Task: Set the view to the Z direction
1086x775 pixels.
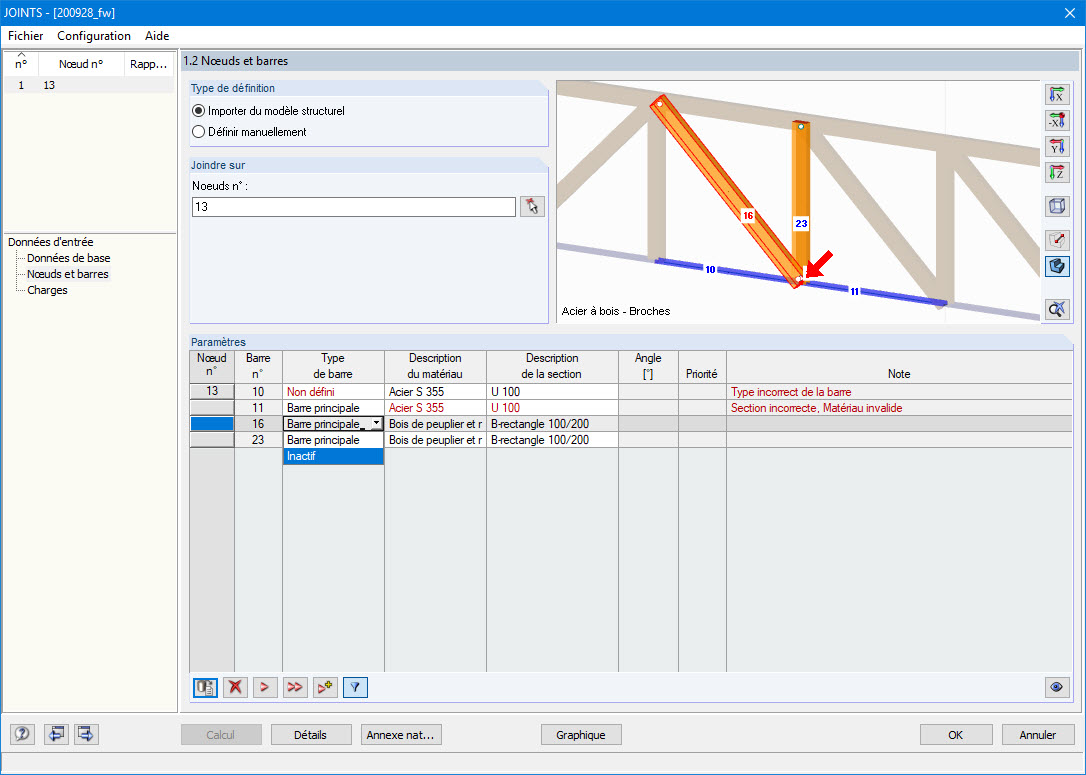Action: coord(1056,172)
